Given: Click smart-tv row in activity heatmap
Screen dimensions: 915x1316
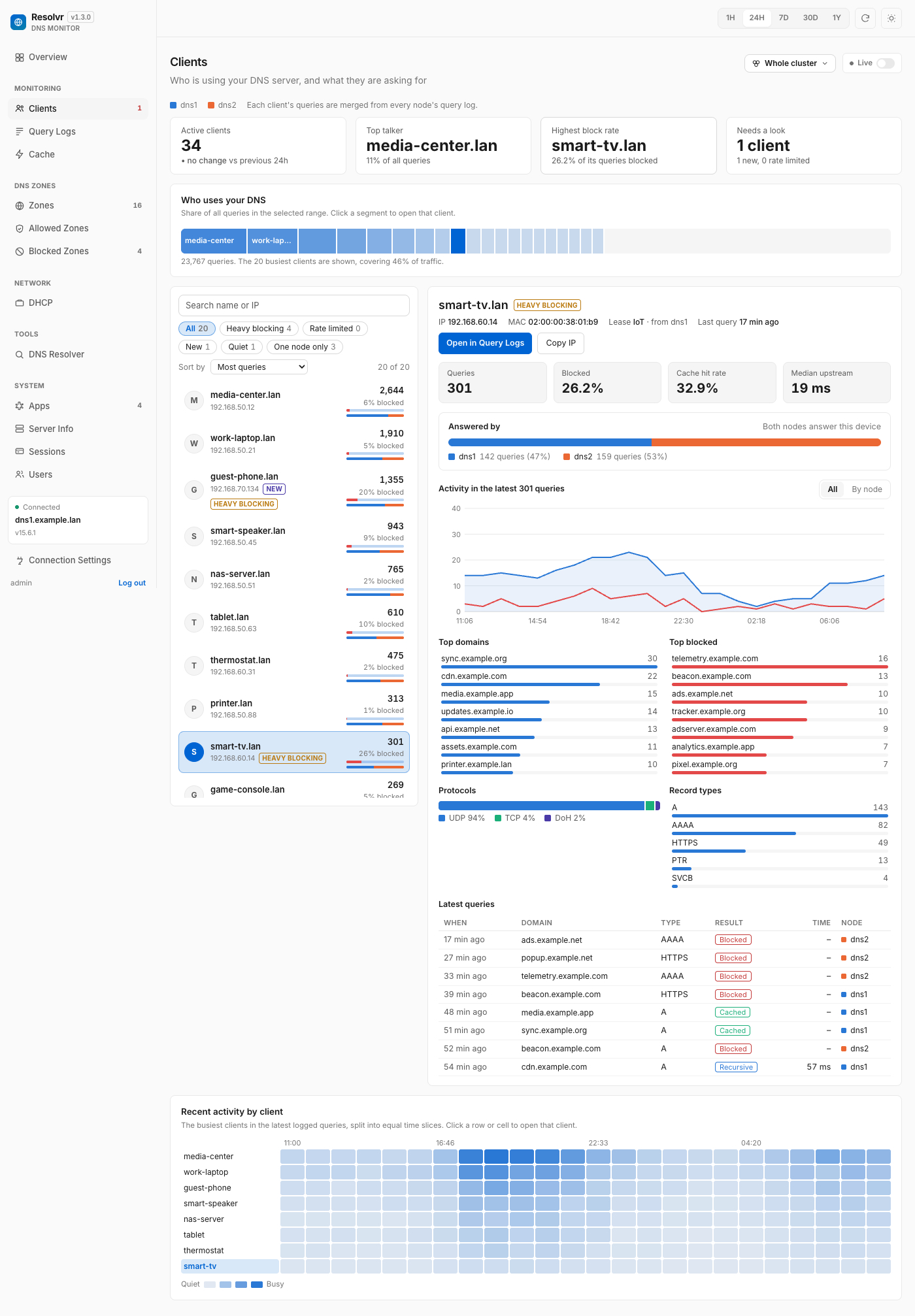Looking at the screenshot, I should [x=230, y=1266].
